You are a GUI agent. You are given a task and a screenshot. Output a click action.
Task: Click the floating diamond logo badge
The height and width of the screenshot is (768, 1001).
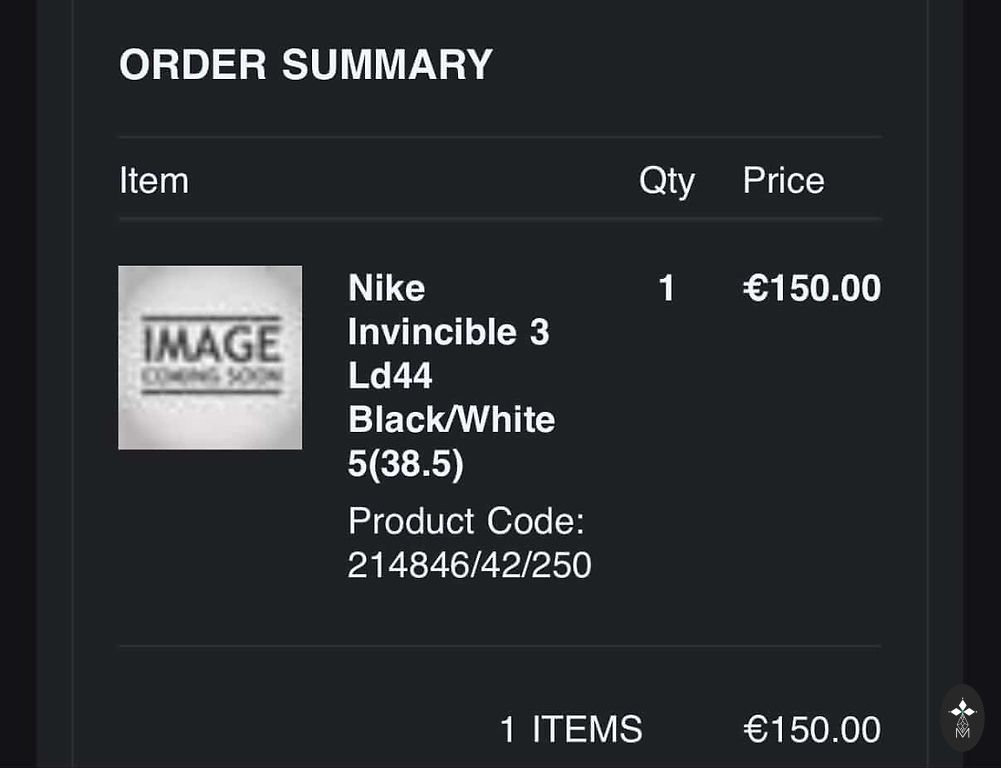[962, 717]
